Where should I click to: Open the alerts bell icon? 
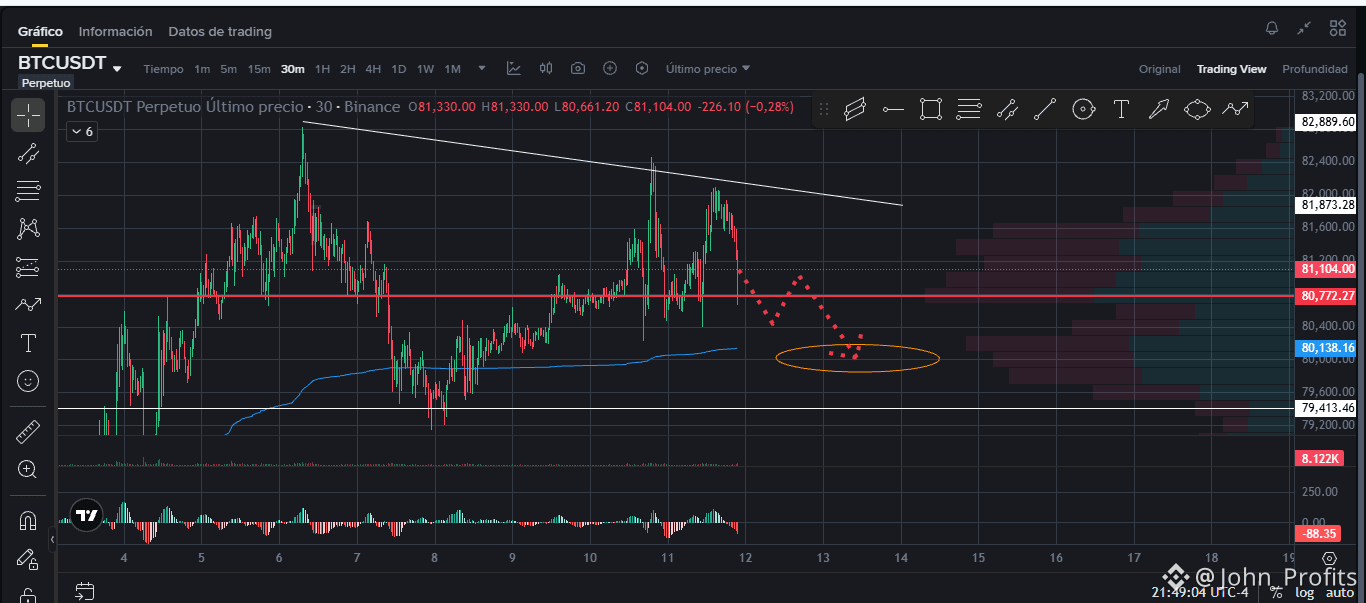(1272, 28)
